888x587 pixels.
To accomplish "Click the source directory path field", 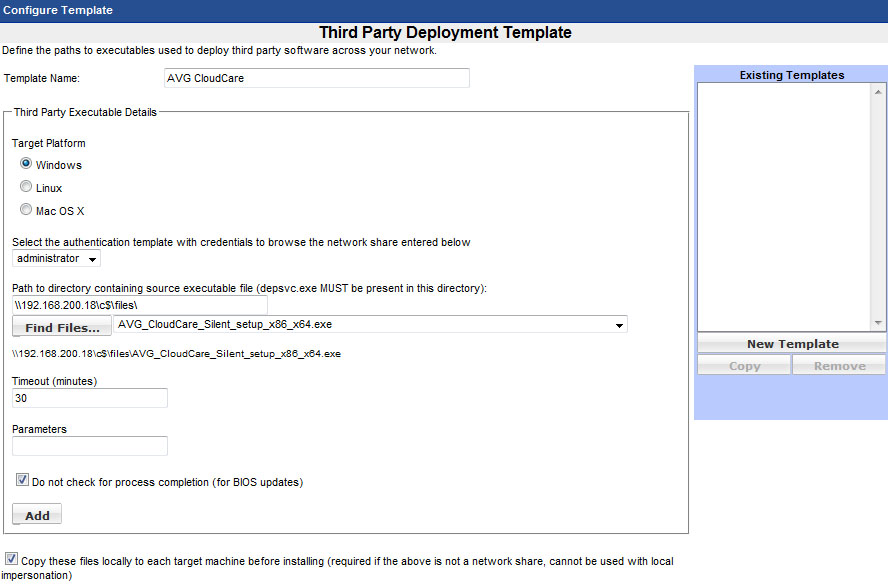I will 139,304.
